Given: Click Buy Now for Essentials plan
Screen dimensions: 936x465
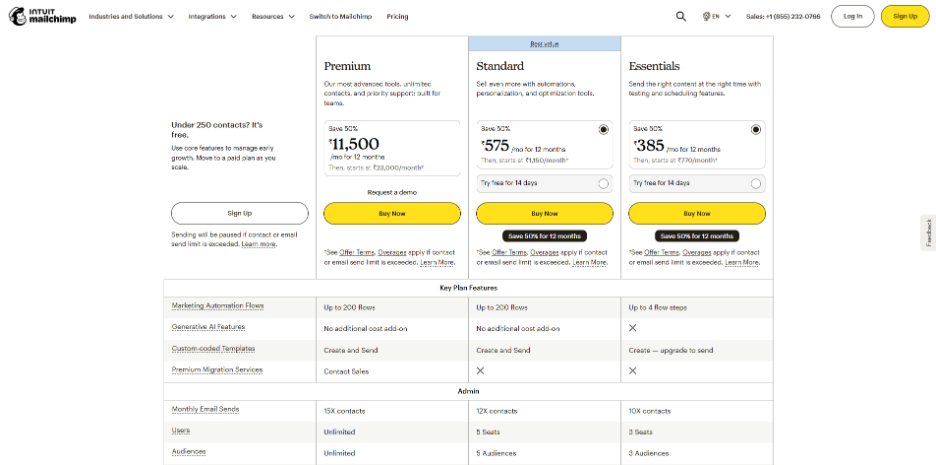Looking at the screenshot, I should click(697, 213).
